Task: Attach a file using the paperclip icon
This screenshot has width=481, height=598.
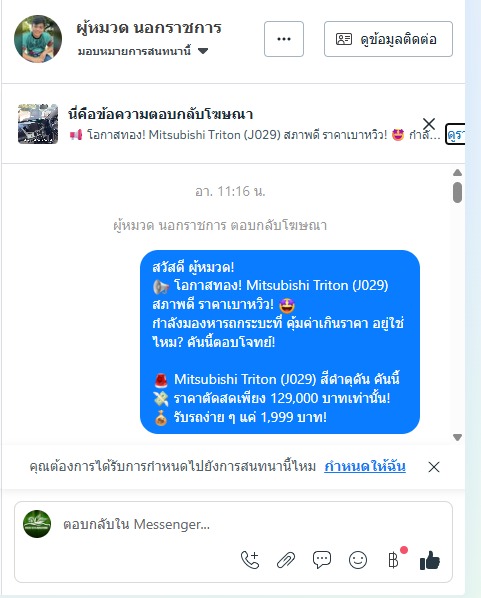Action: pyautogui.click(x=286, y=560)
